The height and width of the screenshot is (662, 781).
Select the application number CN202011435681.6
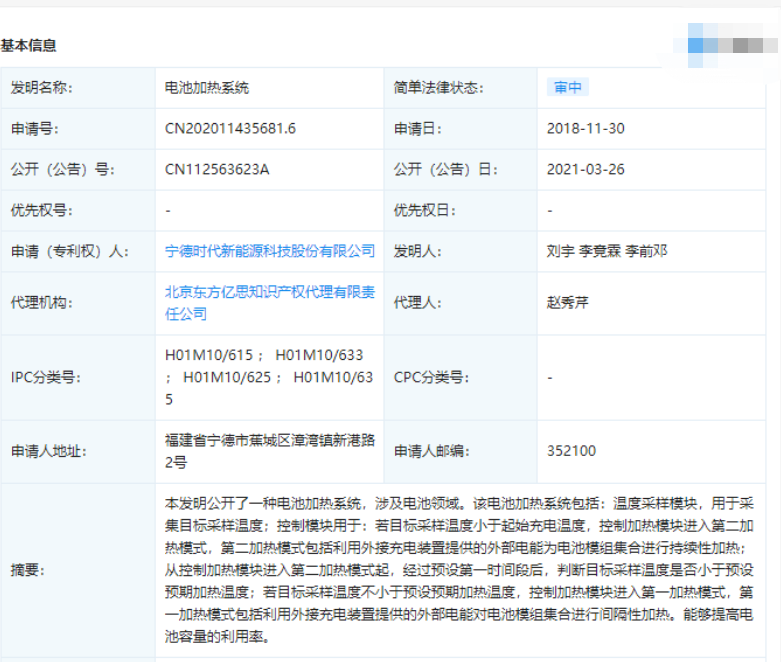pyautogui.click(x=230, y=129)
